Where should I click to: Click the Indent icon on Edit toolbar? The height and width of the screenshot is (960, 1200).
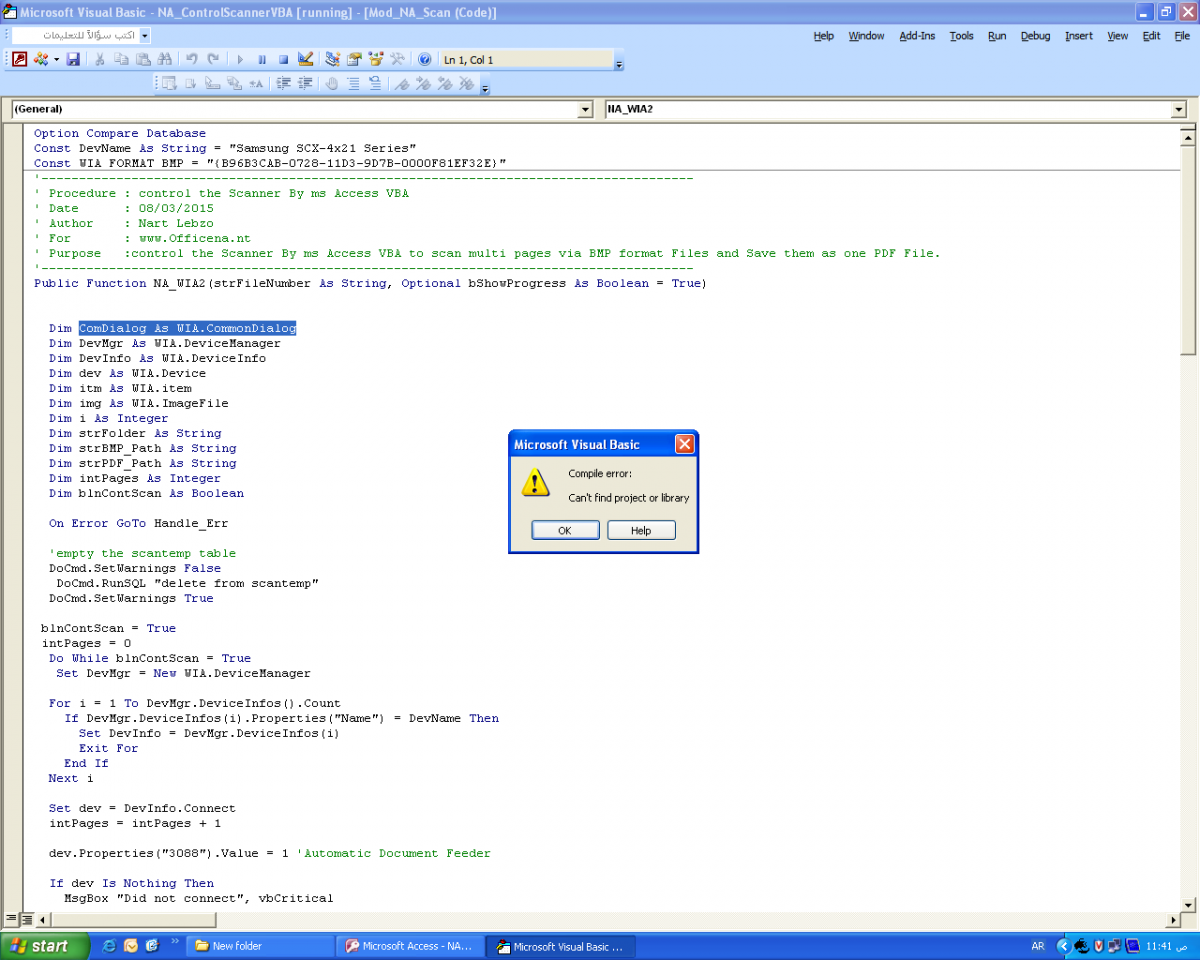tap(284, 84)
